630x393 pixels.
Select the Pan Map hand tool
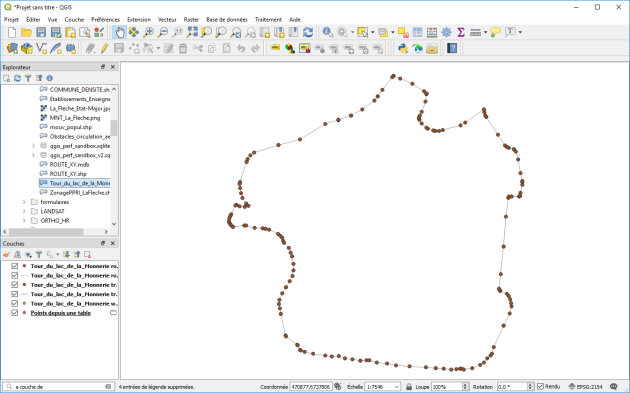[x=119, y=32]
